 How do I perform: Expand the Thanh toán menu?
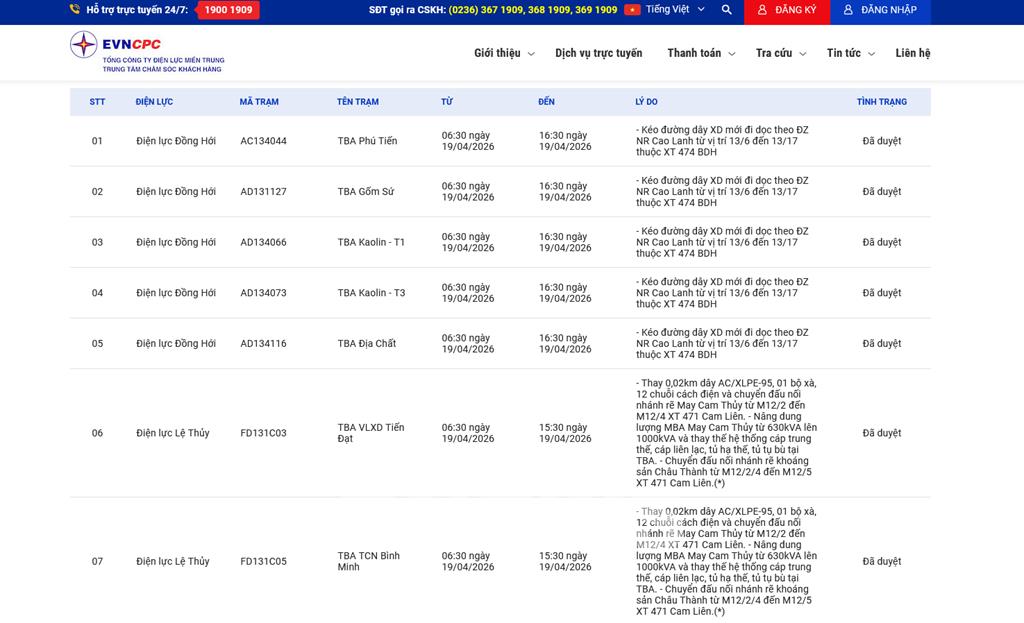(x=700, y=53)
